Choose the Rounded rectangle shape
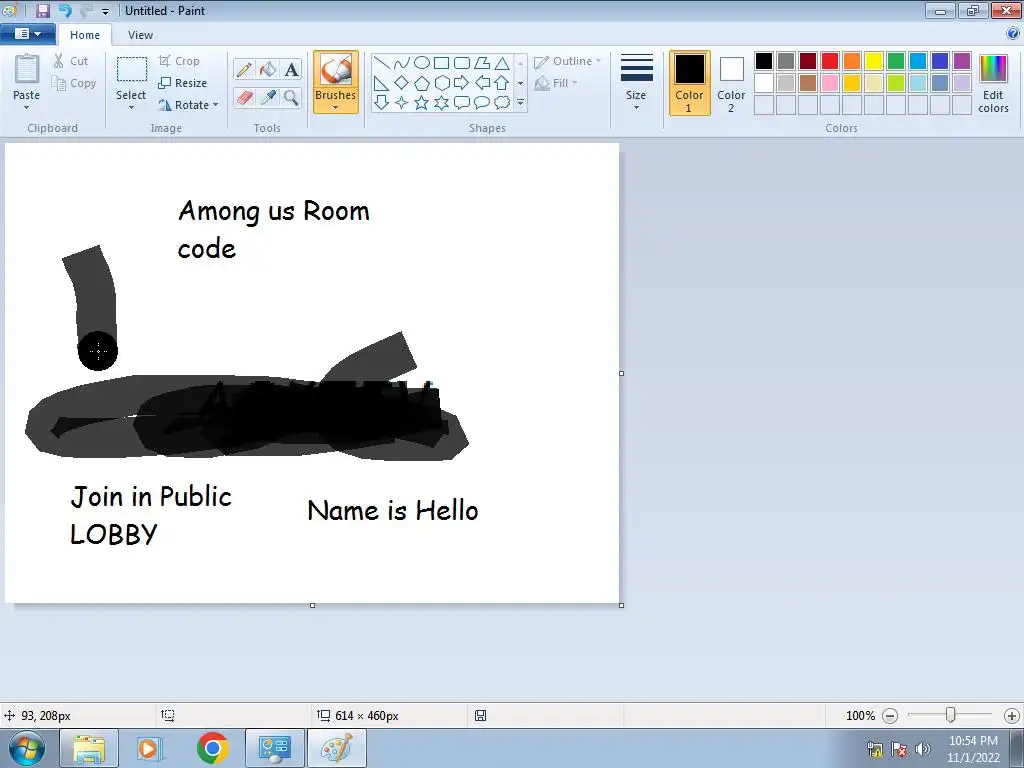1024x768 pixels. [462, 63]
